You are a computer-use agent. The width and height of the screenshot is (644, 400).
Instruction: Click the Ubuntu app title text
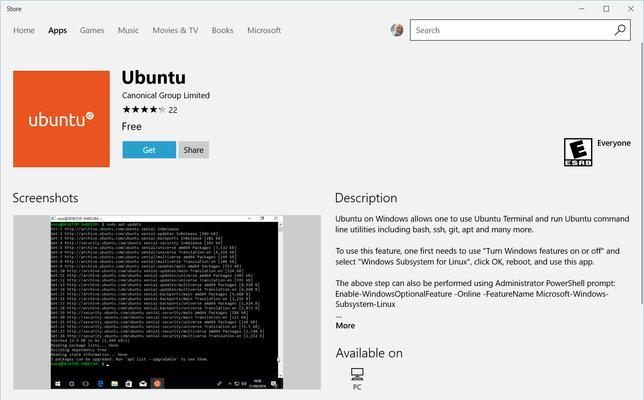[154, 77]
